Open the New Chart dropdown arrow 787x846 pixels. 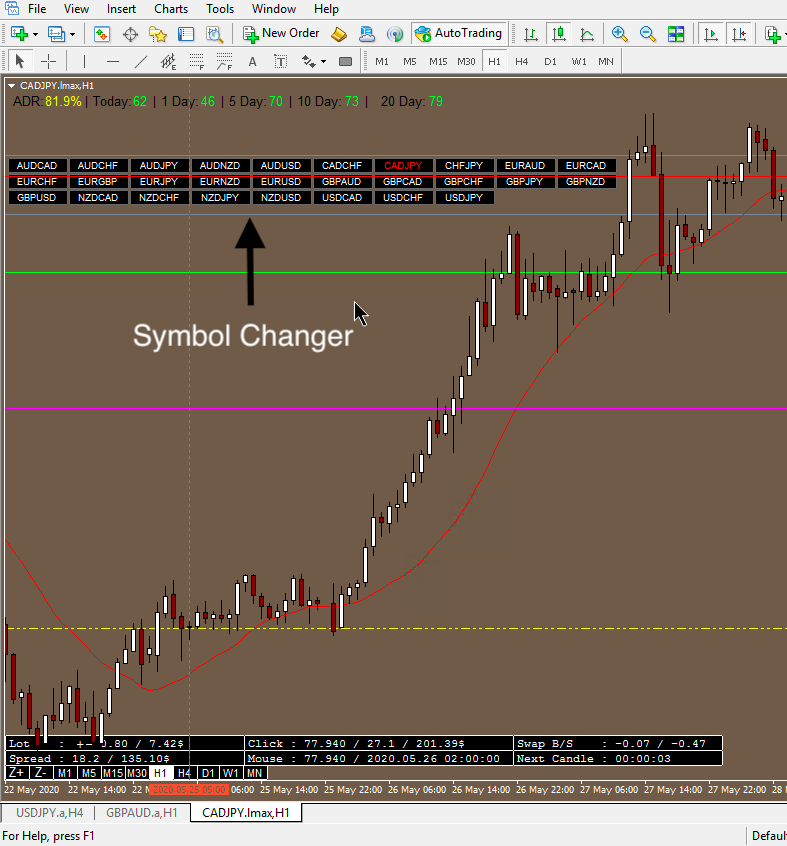(35, 35)
